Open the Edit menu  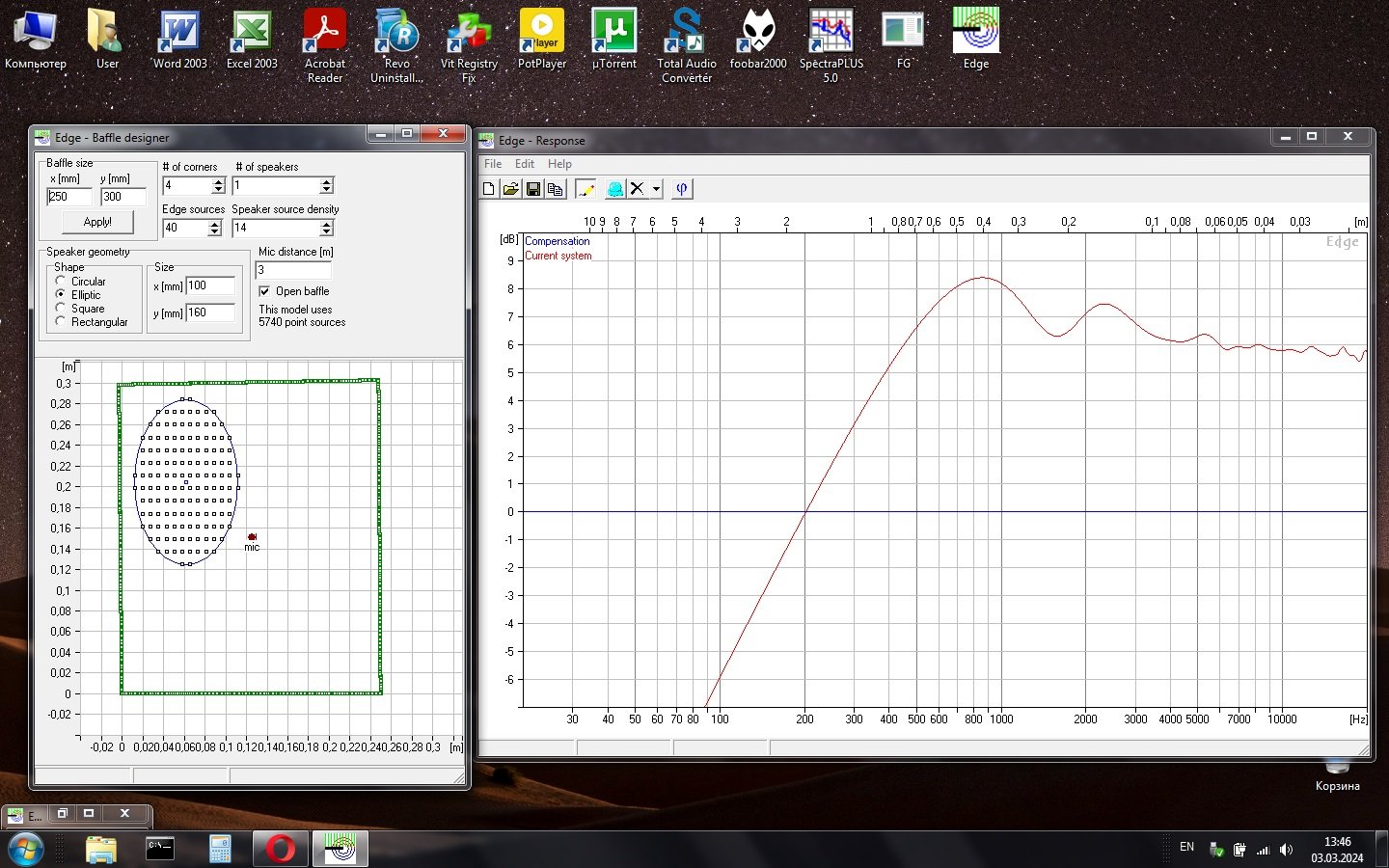[x=525, y=164]
